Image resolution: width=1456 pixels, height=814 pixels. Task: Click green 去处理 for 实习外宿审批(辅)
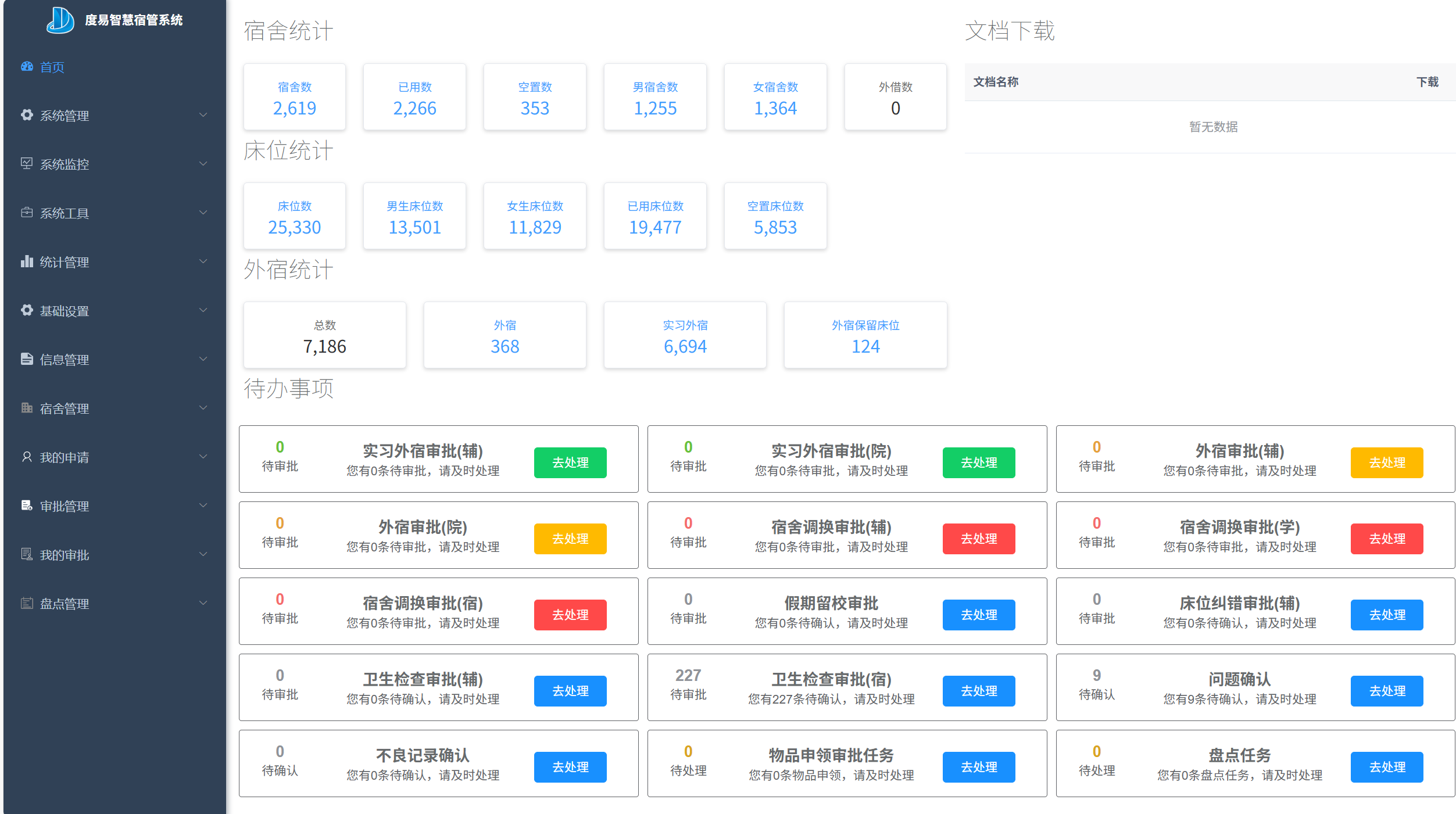[x=570, y=462]
